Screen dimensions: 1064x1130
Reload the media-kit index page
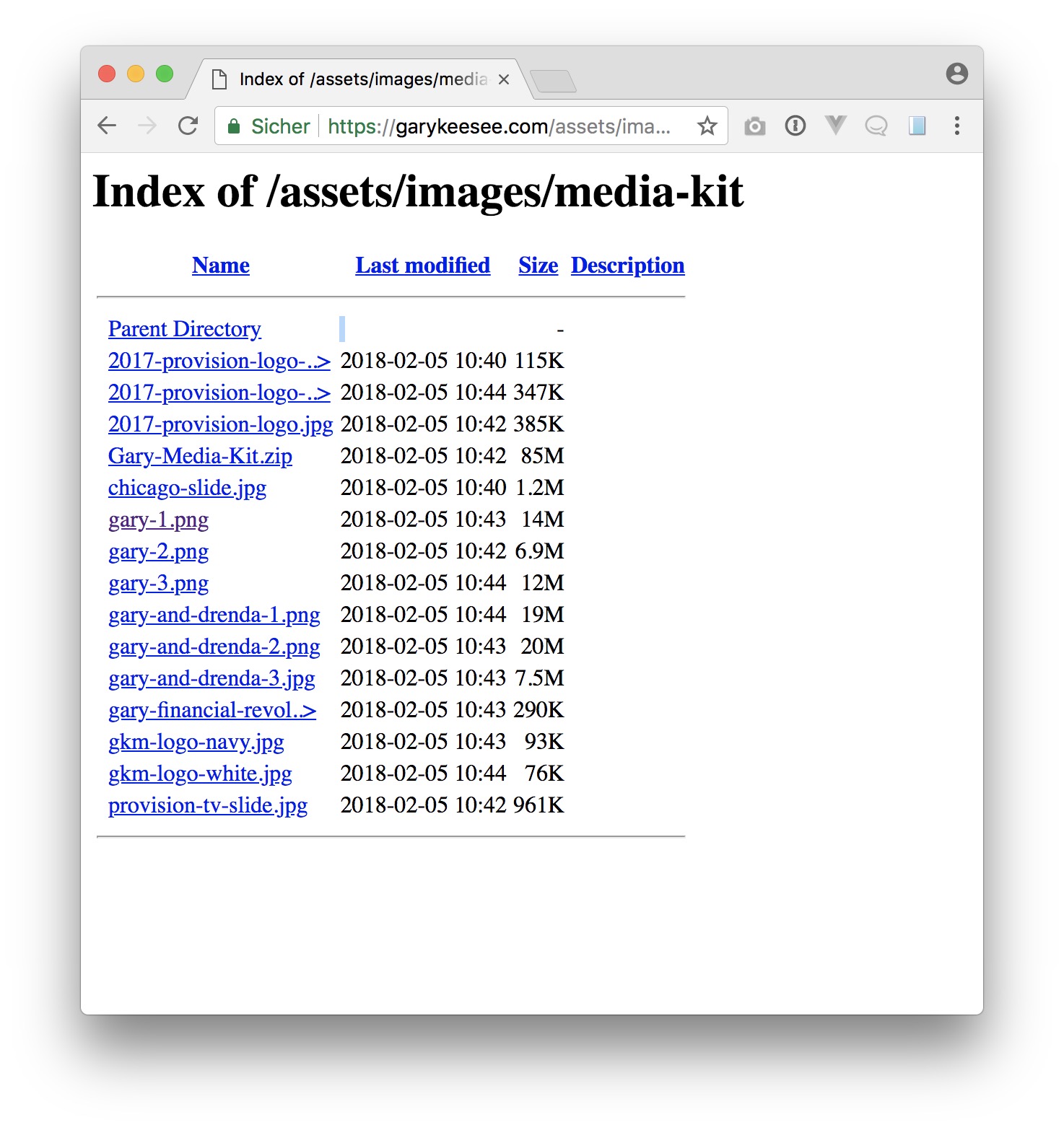click(188, 126)
